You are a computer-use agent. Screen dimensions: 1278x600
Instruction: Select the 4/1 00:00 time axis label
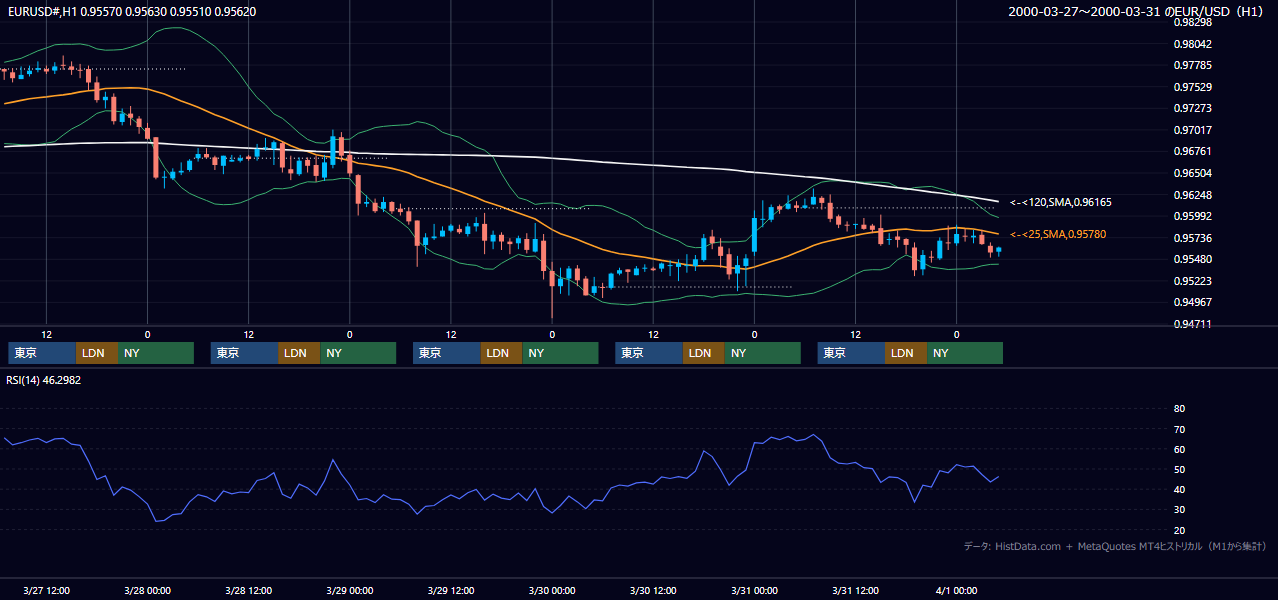click(956, 590)
